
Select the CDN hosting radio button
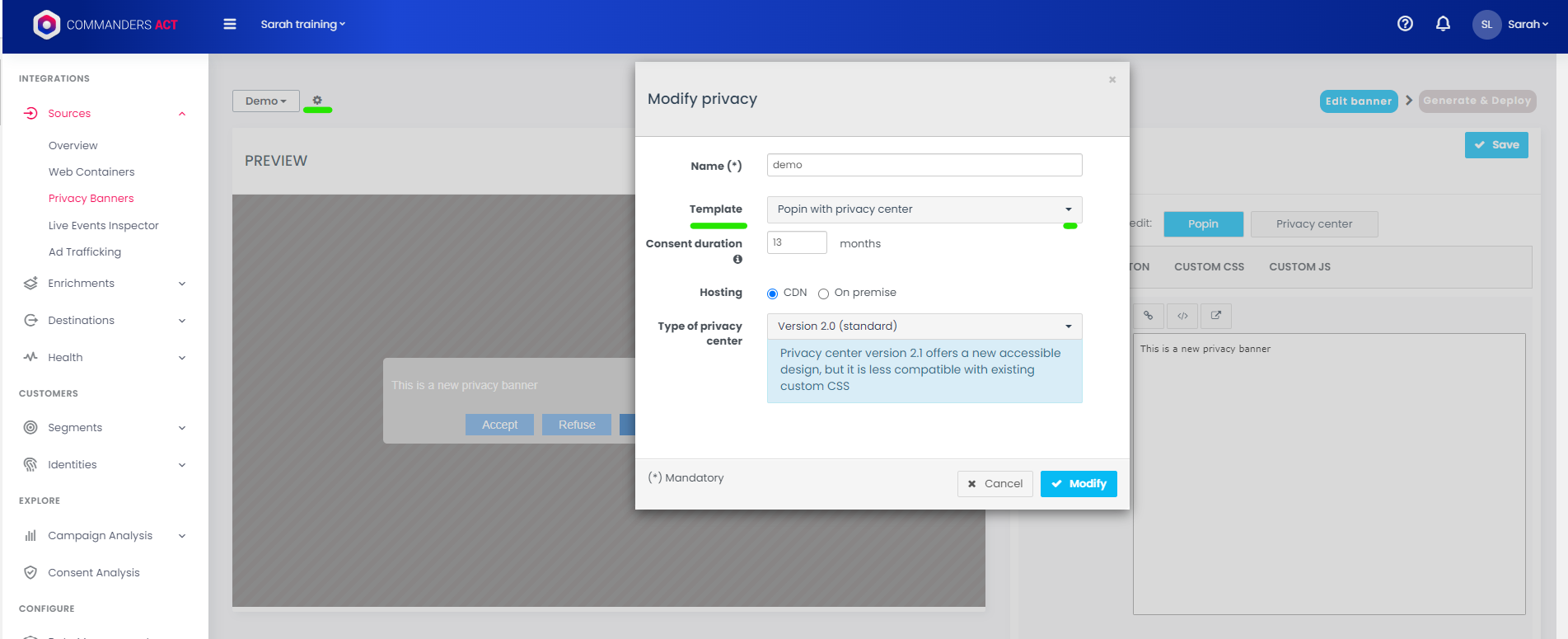[x=772, y=294]
